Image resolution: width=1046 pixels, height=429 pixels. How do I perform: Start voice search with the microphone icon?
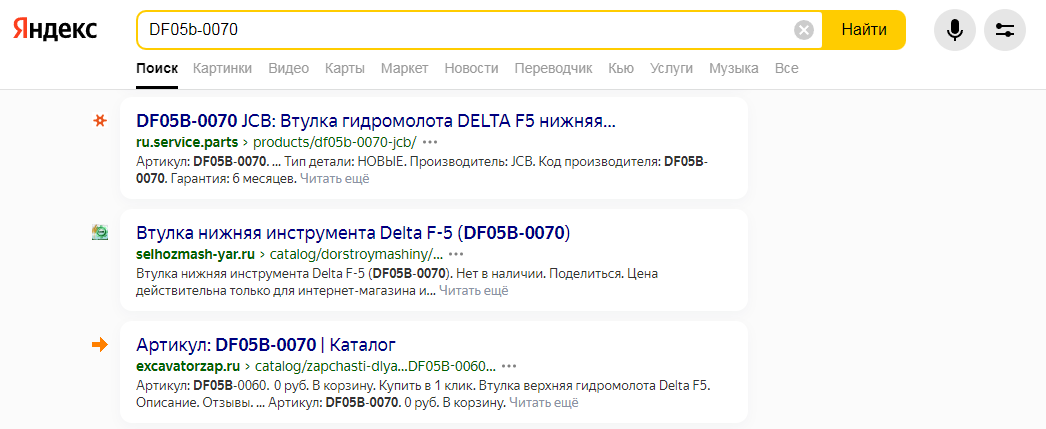[x=955, y=30]
